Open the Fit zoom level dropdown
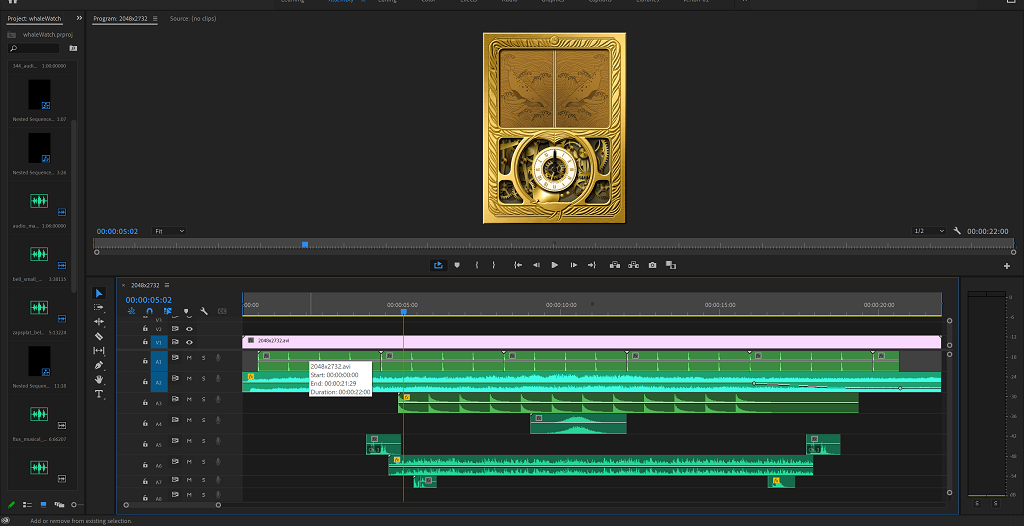 168,231
